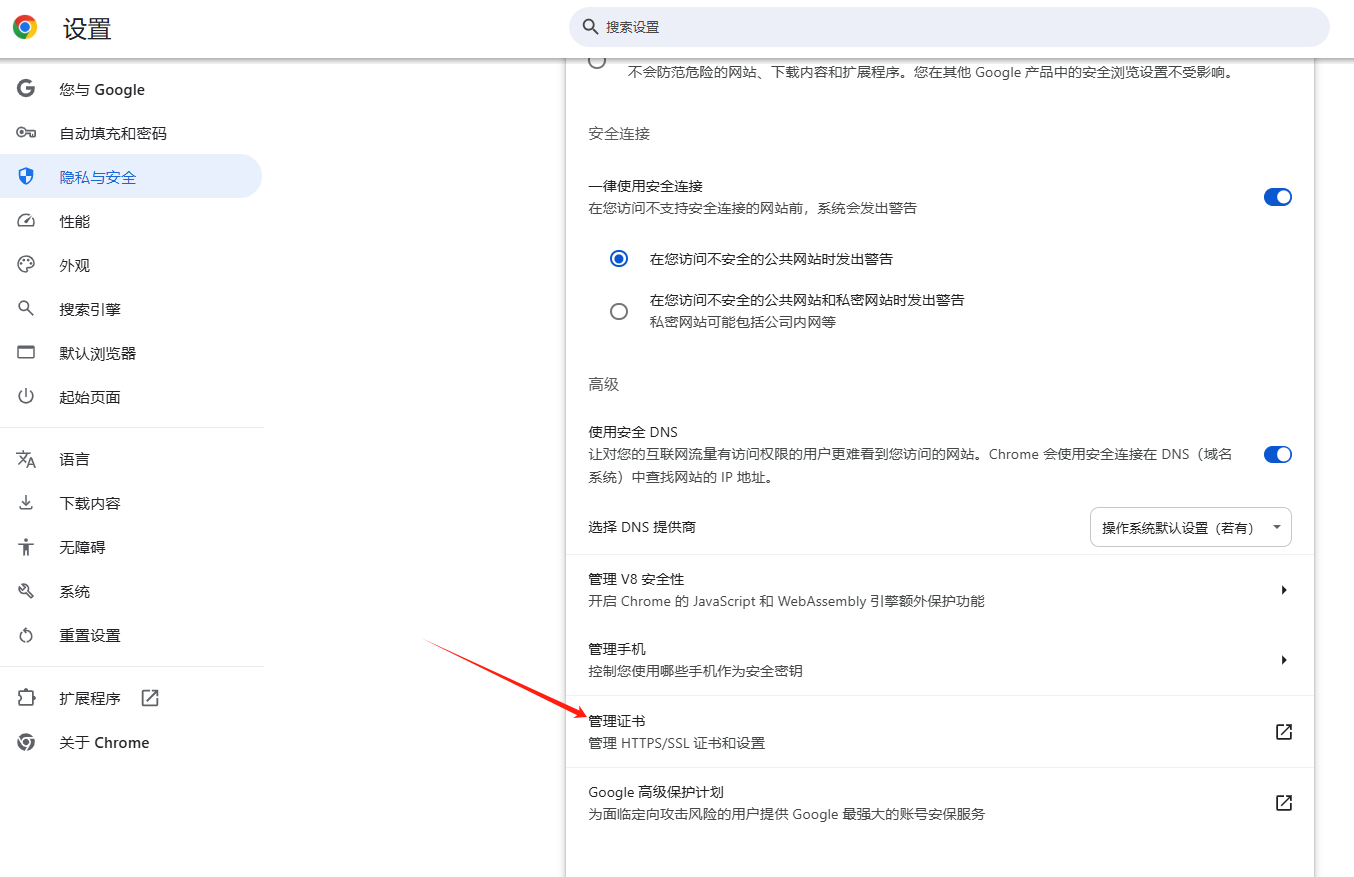Click the Chrome logo icon
Viewport: 1354px width, 877px height.
pos(25,27)
